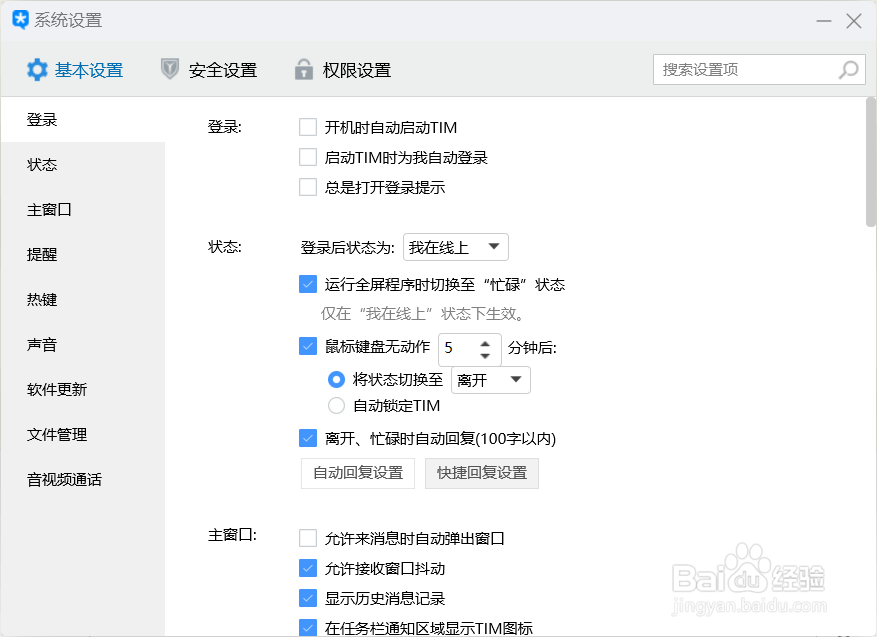Open the 我在线上 status dropdown
The height and width of the screenshot is (637, 877).
click(455, 247)
